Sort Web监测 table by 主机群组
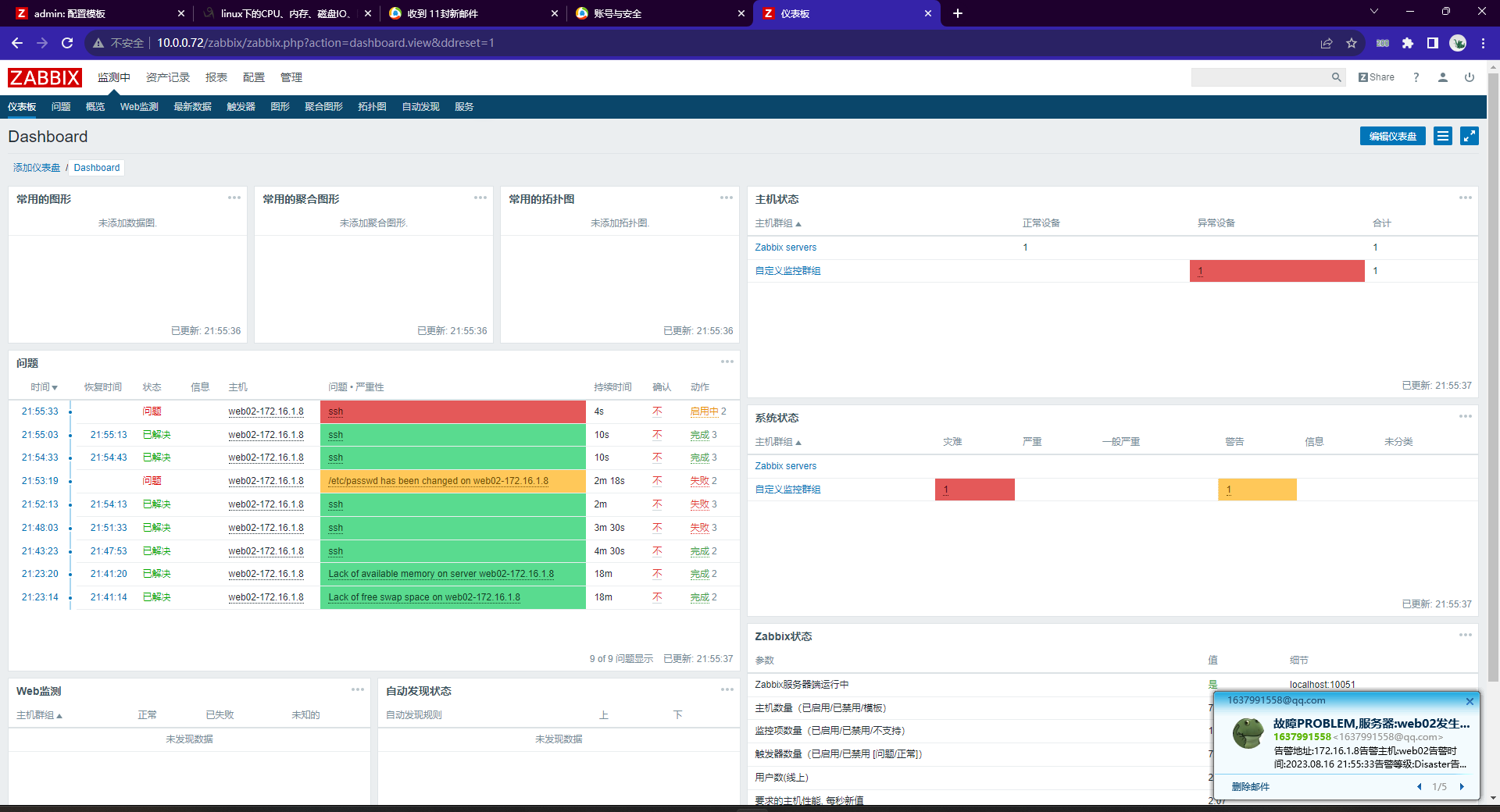 (x=39, y=715)
